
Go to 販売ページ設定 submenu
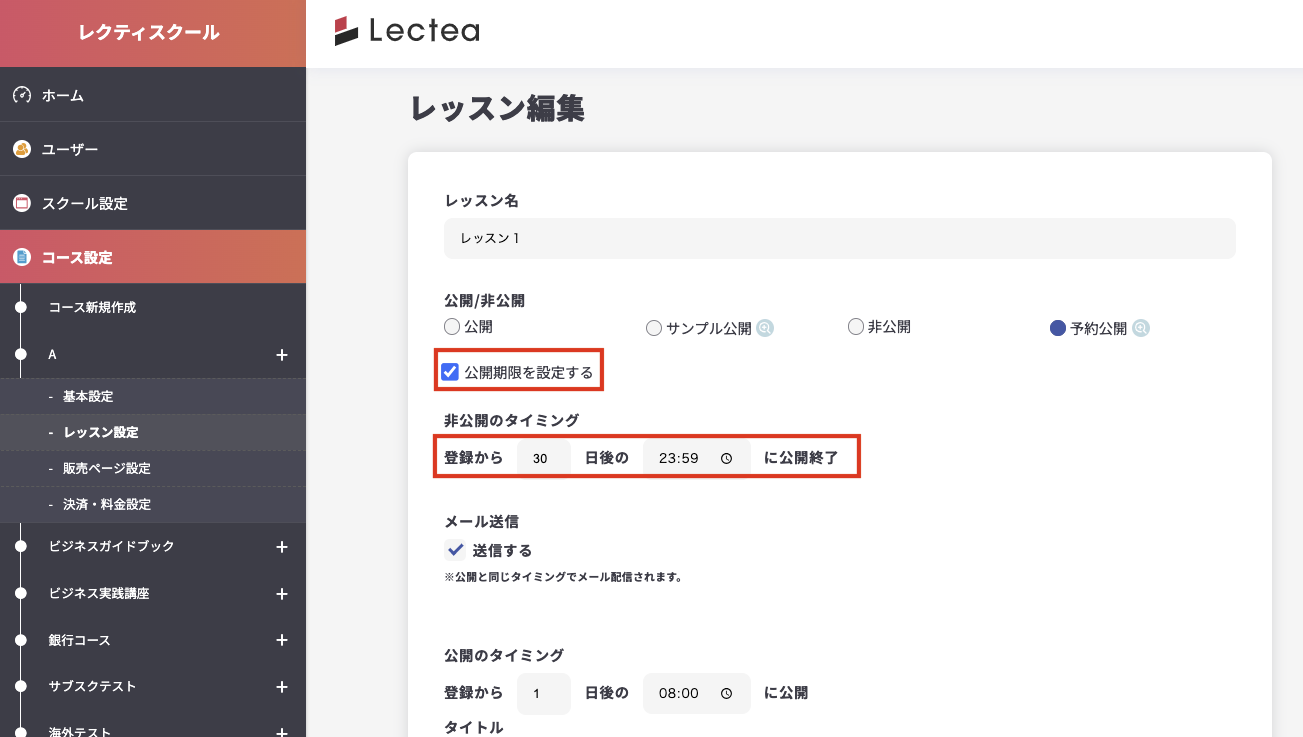[x=153, y=469]
